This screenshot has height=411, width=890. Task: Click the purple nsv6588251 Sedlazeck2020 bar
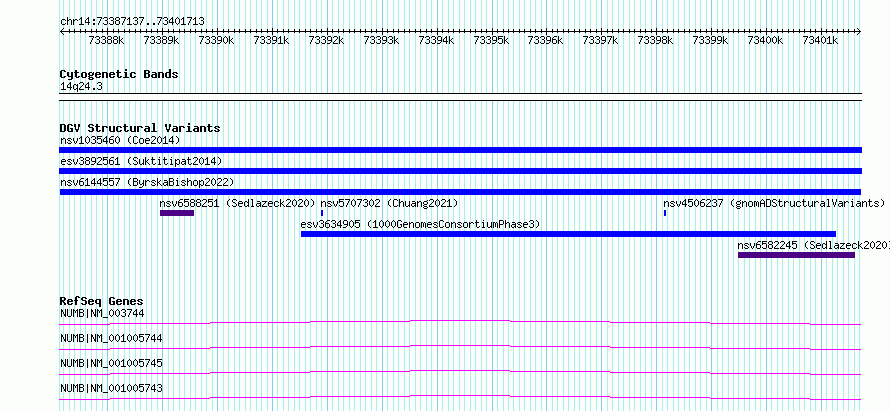[x=177, y=213]
